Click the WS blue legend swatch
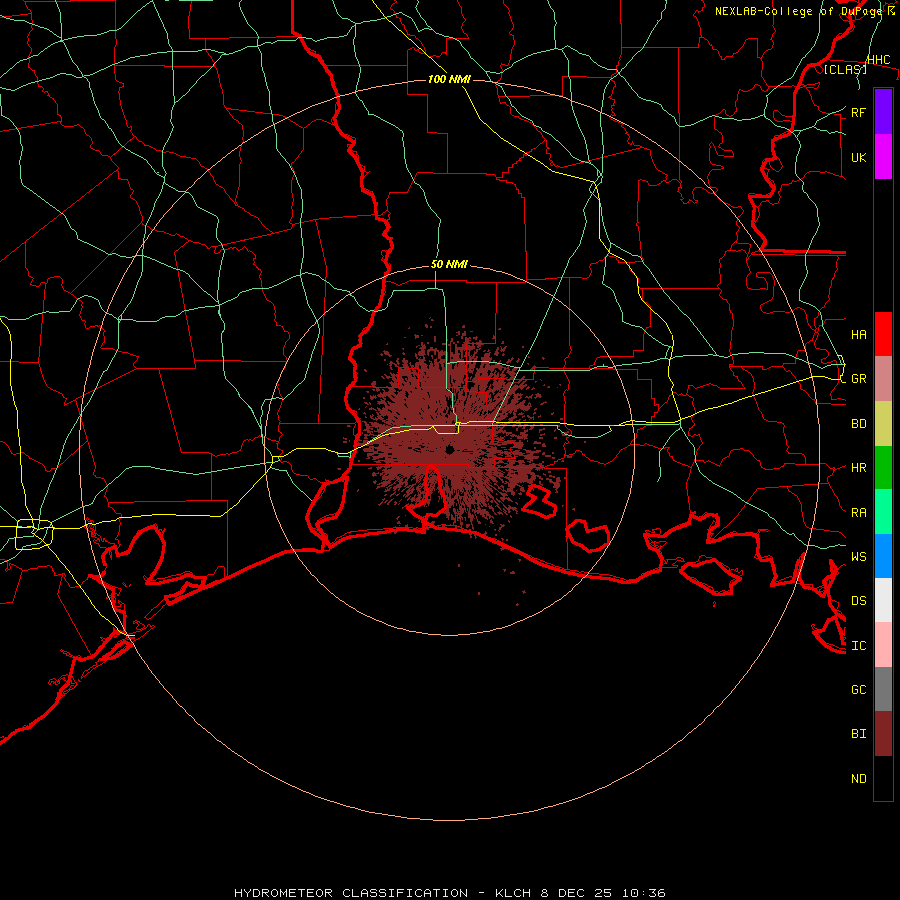Screen dimensions: 900x900 [883, 556]
